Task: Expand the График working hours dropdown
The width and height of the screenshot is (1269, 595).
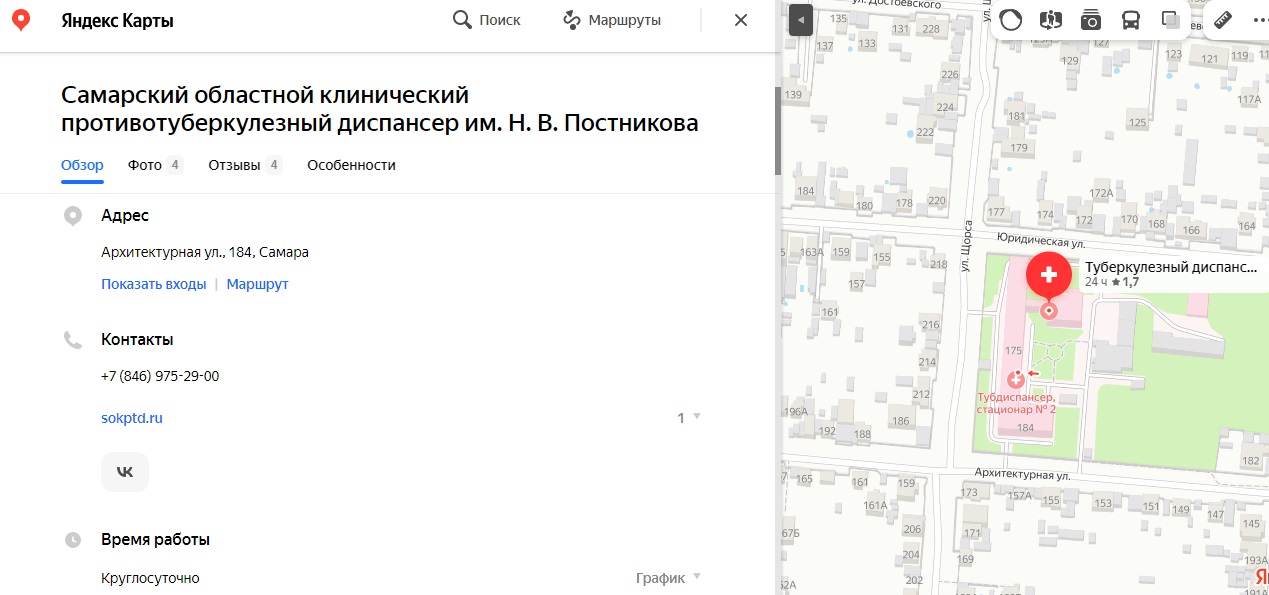Action: (668, 578)
